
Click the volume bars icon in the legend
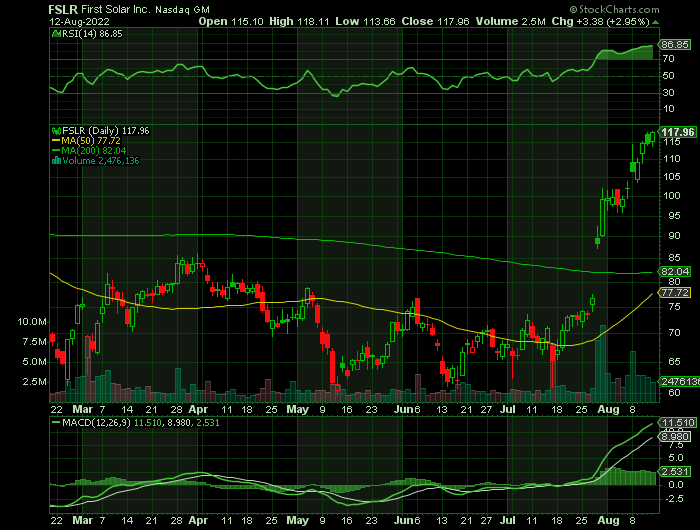pos(56,161)
